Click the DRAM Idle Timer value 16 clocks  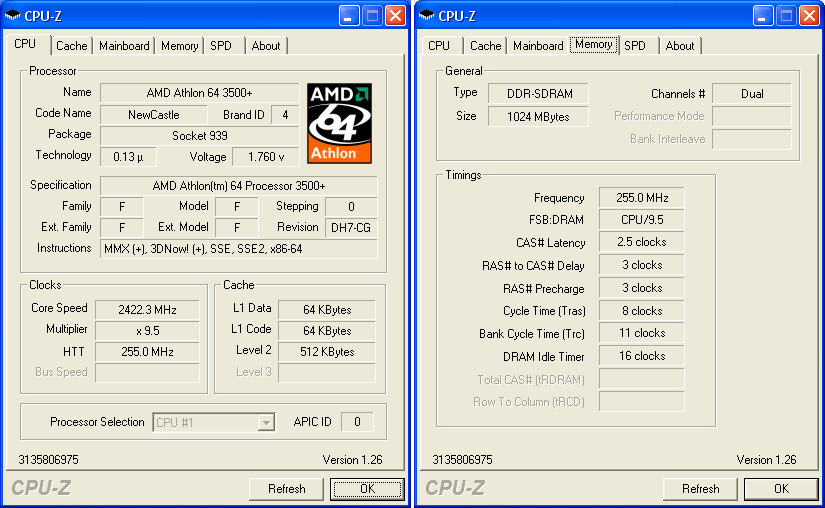click(642, 356)
